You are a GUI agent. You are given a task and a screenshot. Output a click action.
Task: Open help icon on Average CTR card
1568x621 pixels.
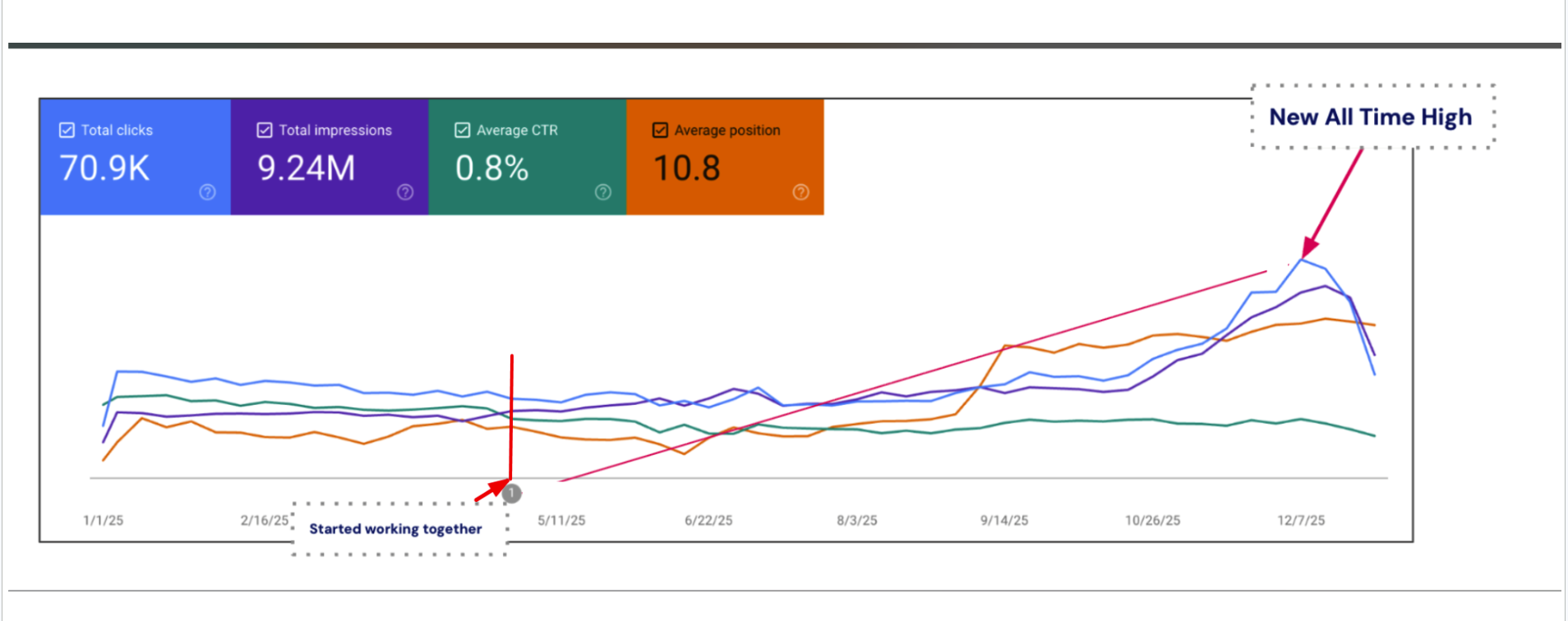pos(603,192)
